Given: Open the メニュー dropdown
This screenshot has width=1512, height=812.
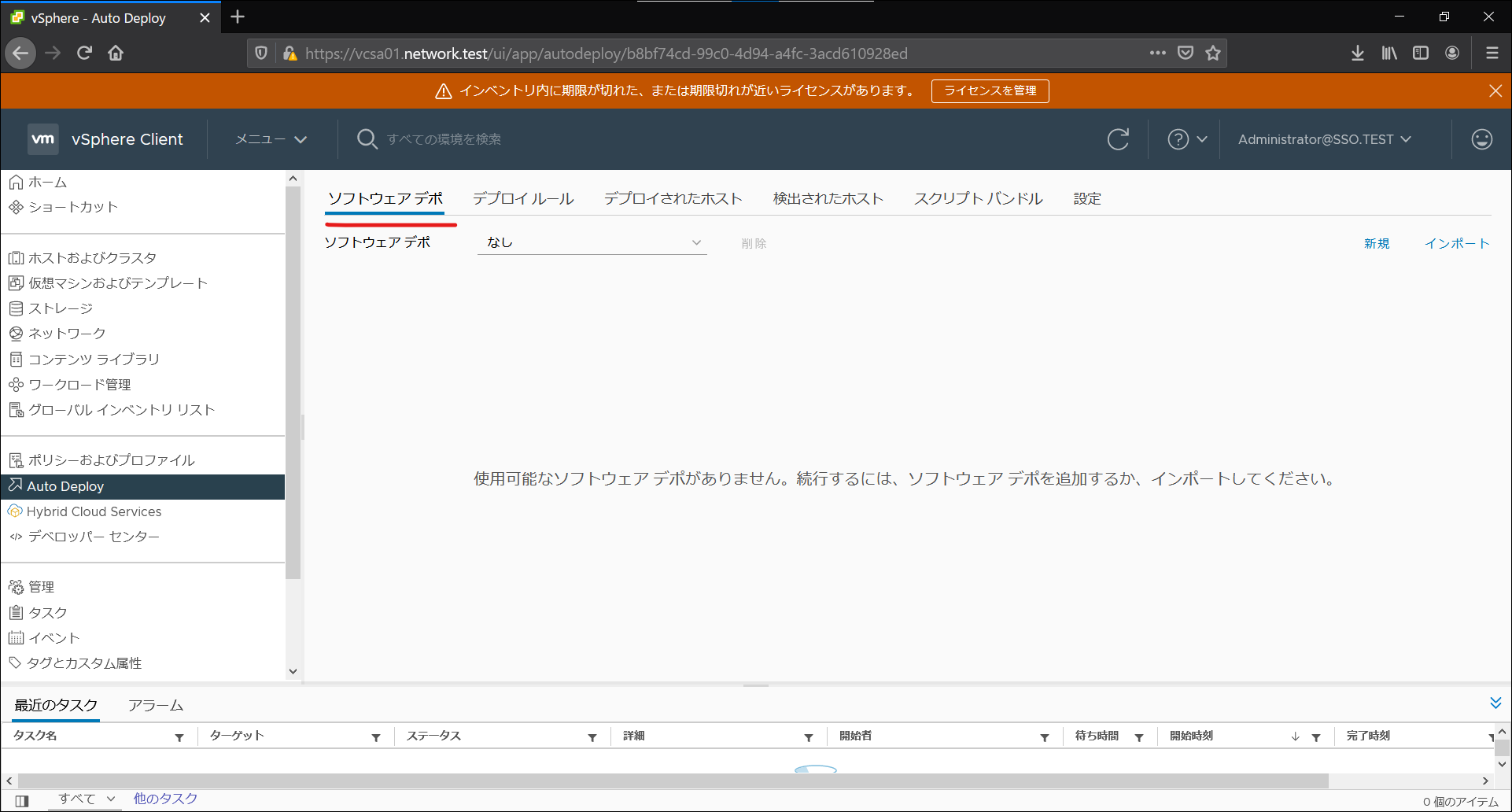Looking at the screenshot, I should point(271,139).
